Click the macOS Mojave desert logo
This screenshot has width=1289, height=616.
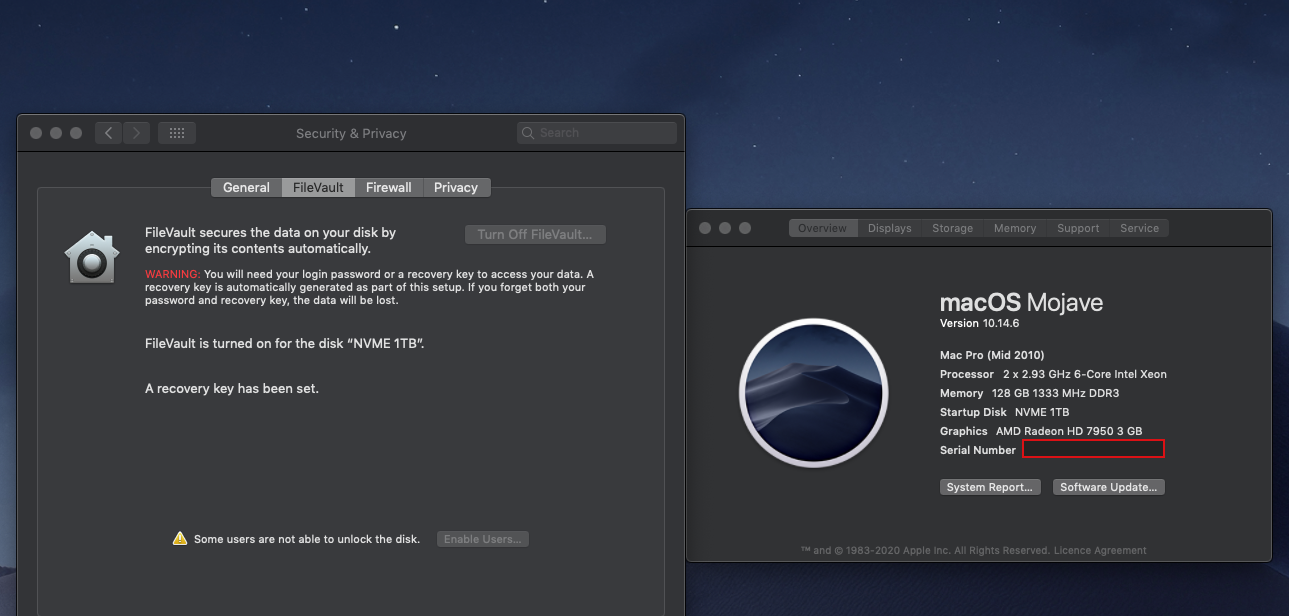813,392
